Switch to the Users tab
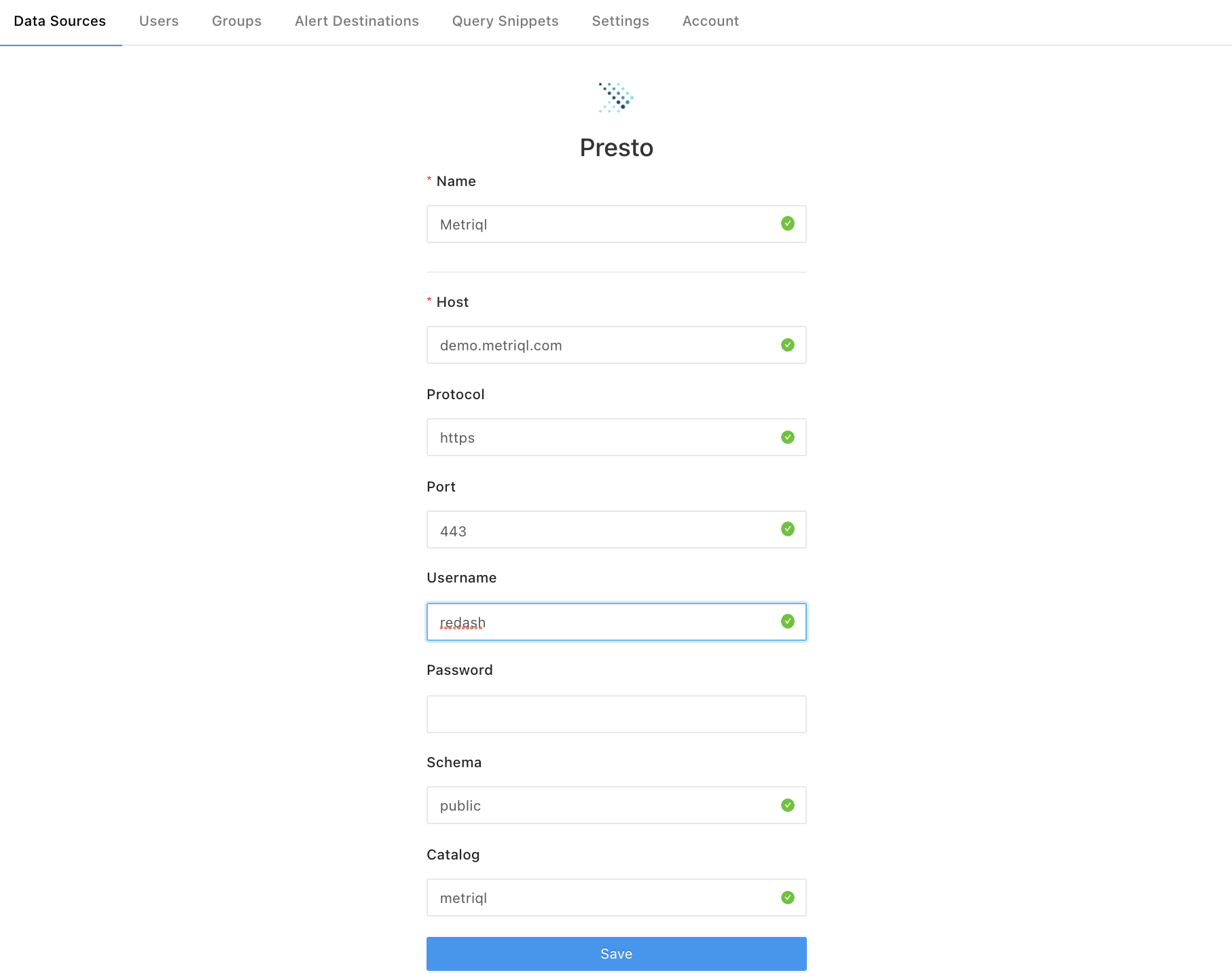1232x979 pixels. tap(159, 21)
